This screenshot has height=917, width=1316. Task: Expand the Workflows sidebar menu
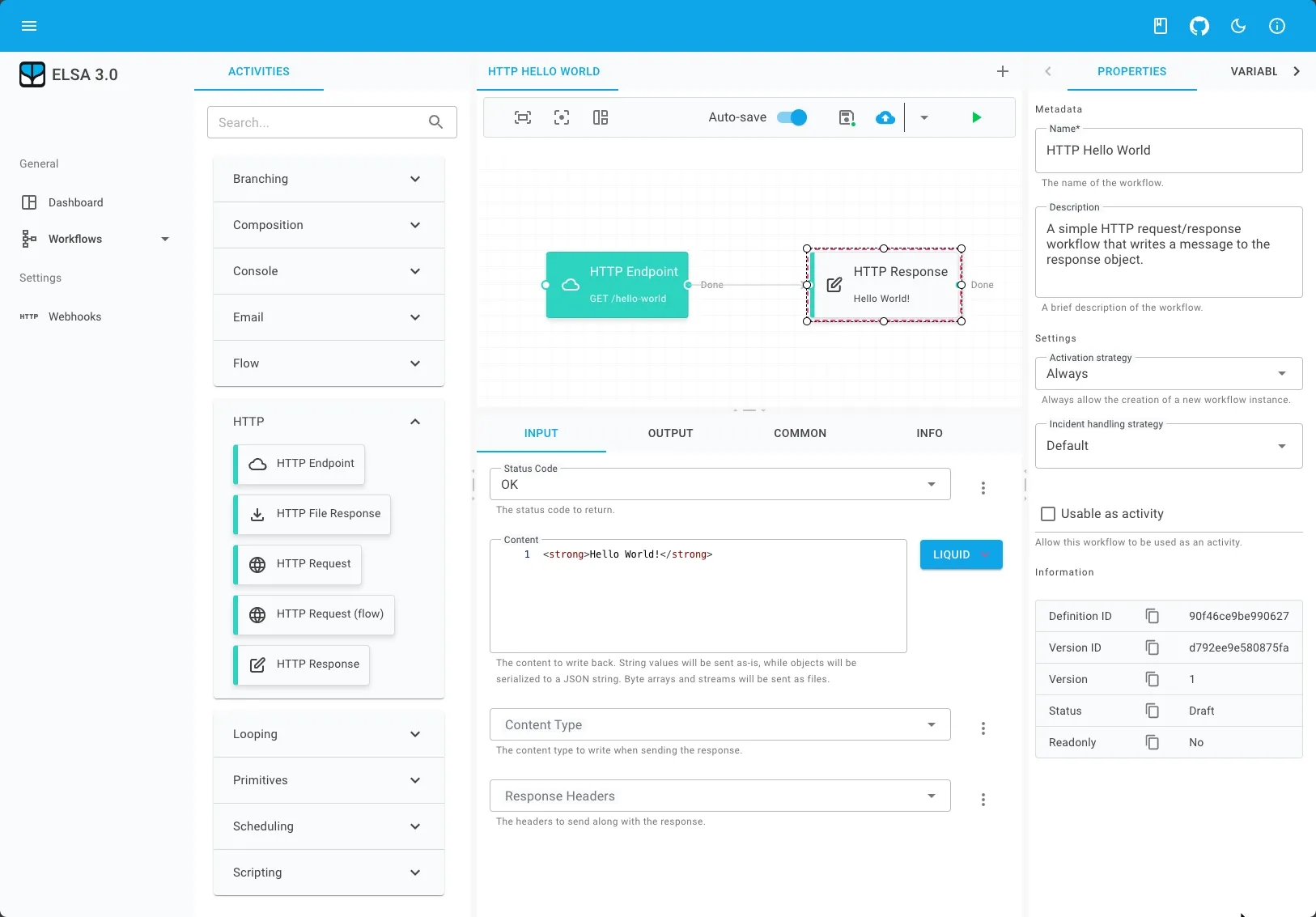click(x=96, y=239)
